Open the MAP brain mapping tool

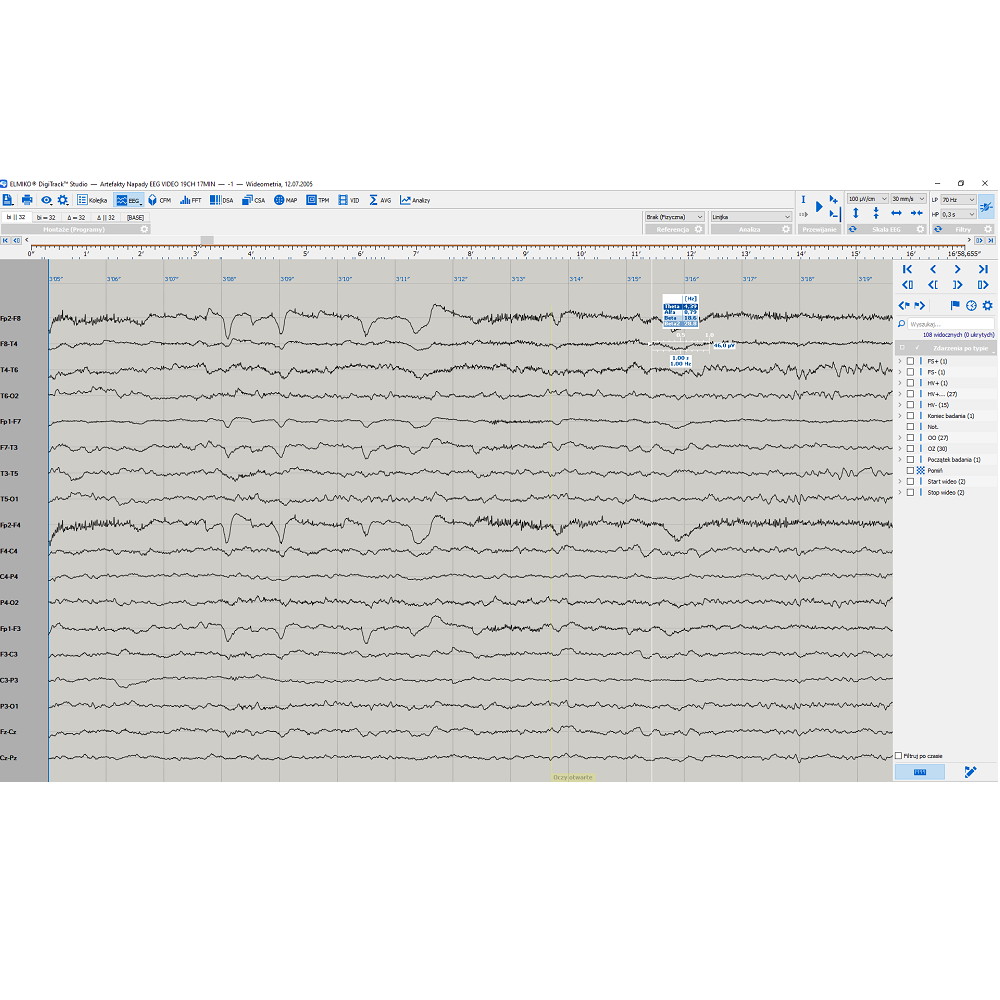click(286, 200)
